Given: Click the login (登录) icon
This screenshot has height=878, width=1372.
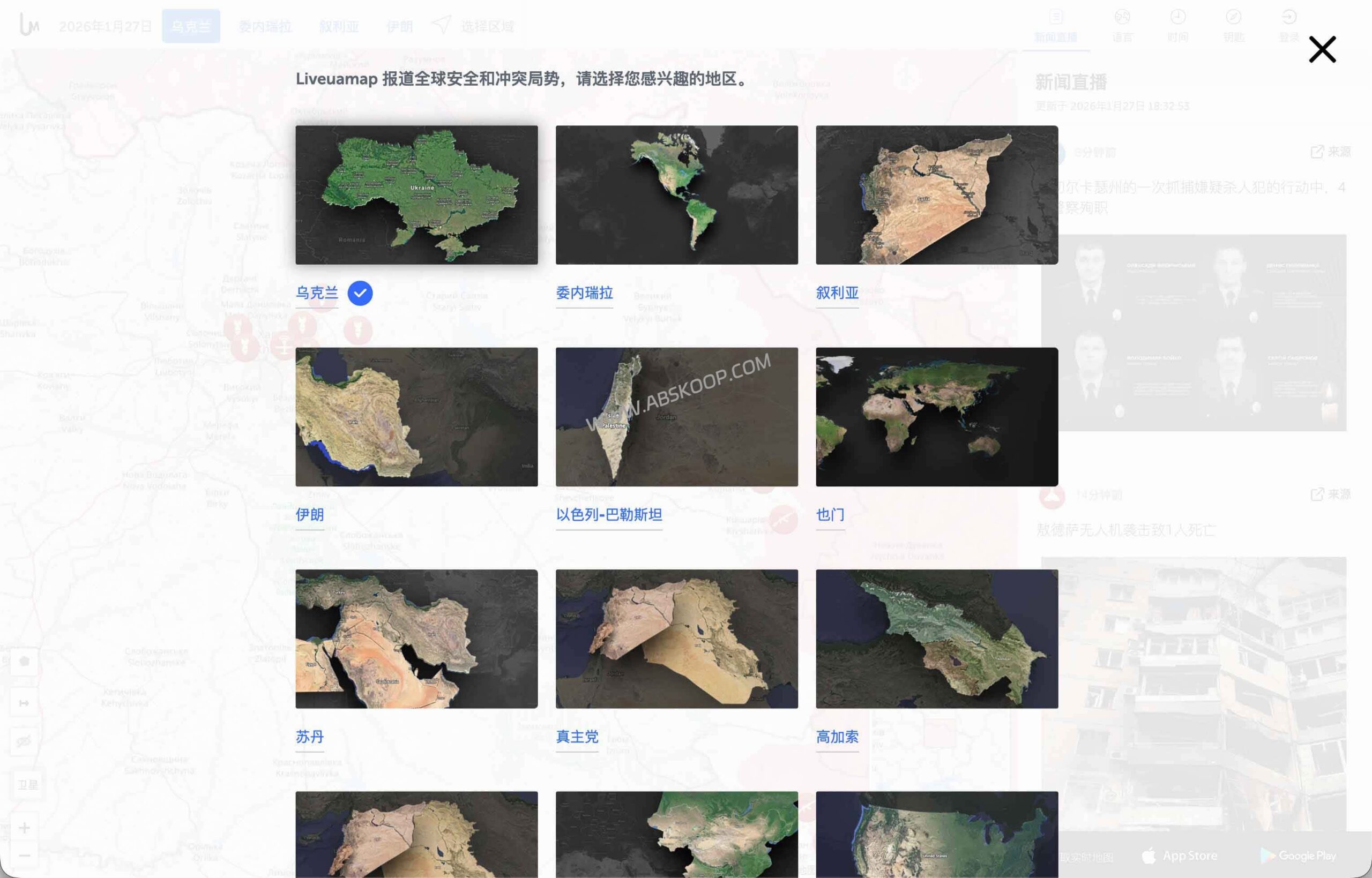Looking at the screenshot, I should (x=1288, y=24).
